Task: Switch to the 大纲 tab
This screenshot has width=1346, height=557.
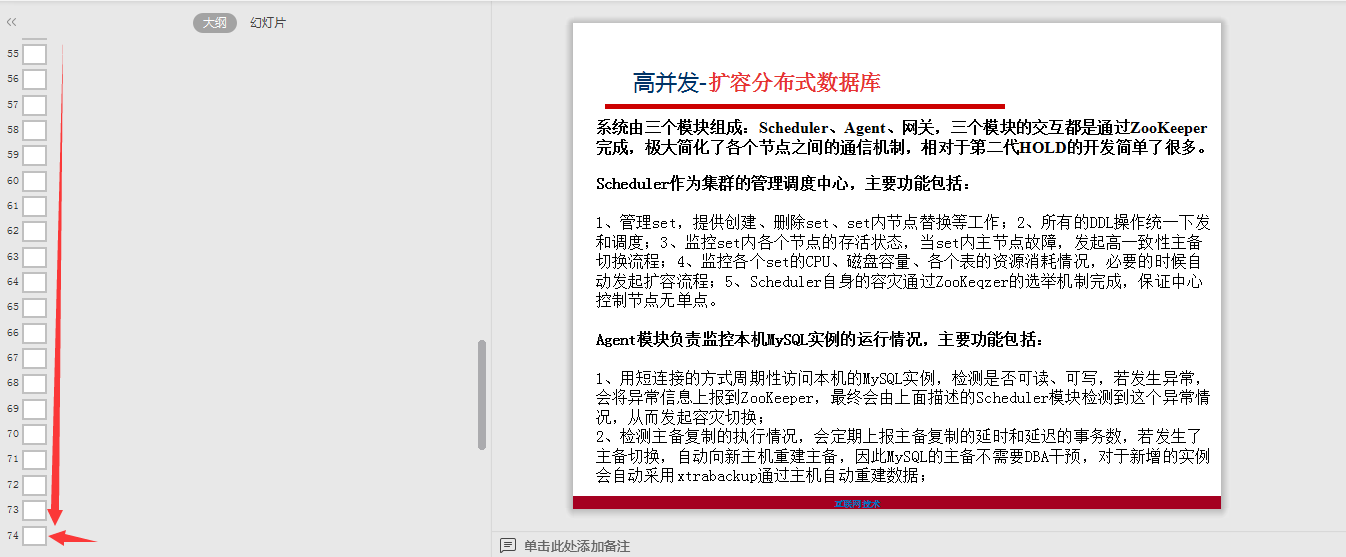Action: 215,22
